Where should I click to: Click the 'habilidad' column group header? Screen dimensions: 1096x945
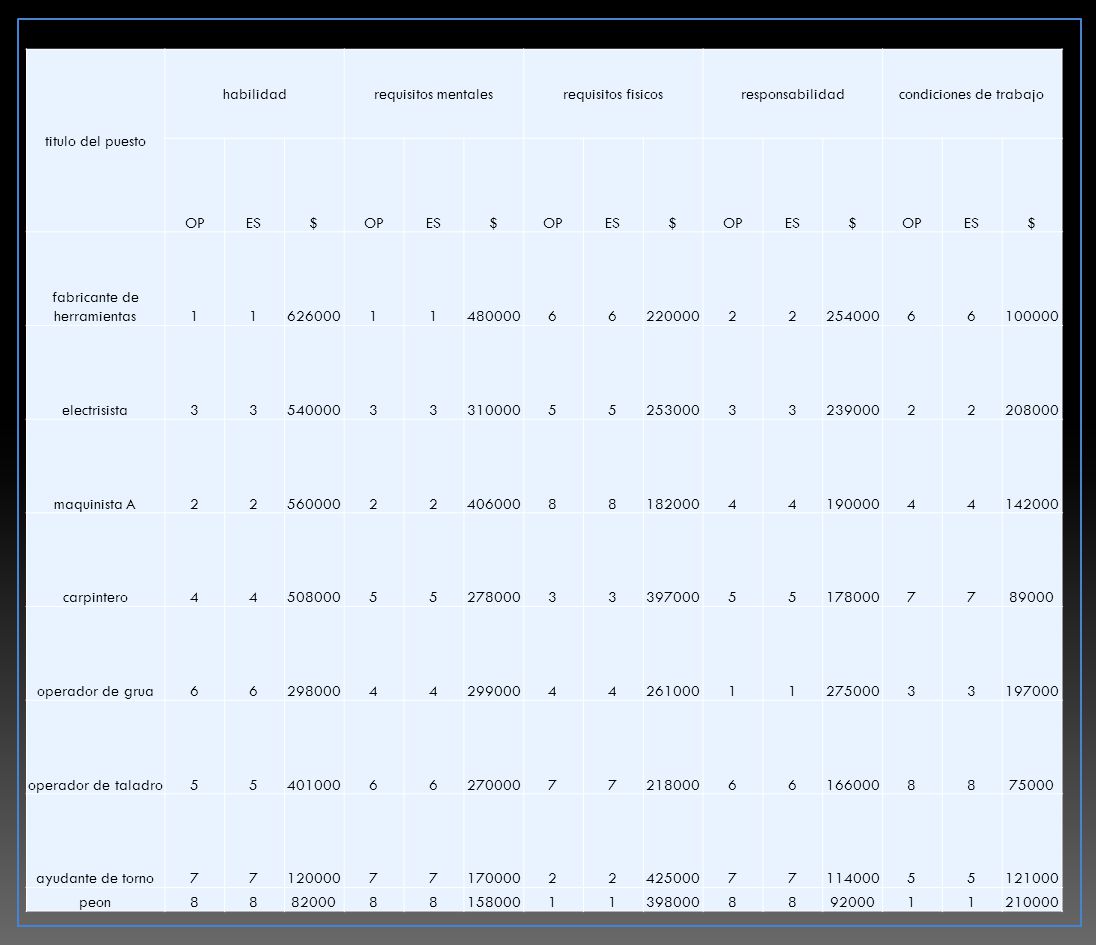point(254,94)
